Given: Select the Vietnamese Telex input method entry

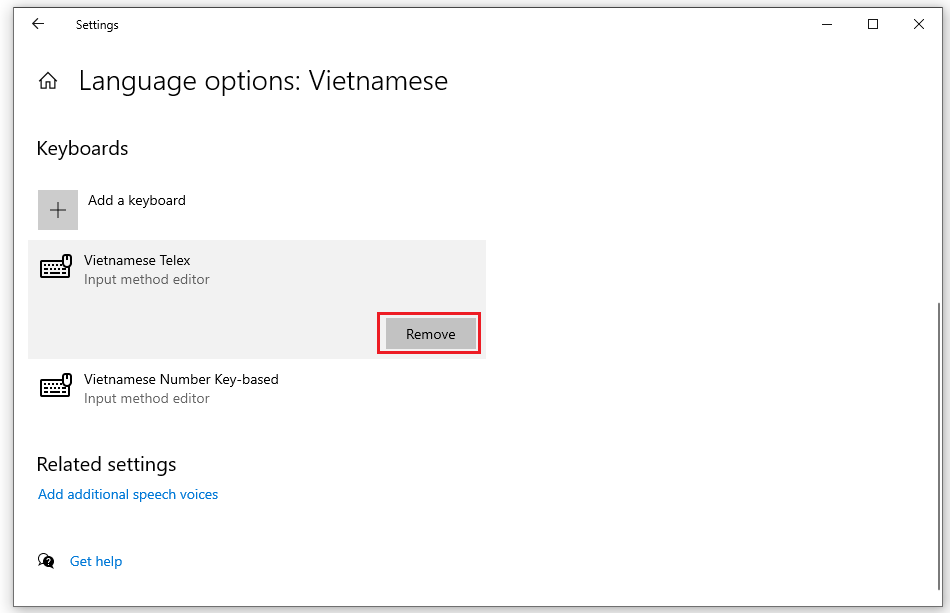Looking at the screenshot, I should 137,260.
